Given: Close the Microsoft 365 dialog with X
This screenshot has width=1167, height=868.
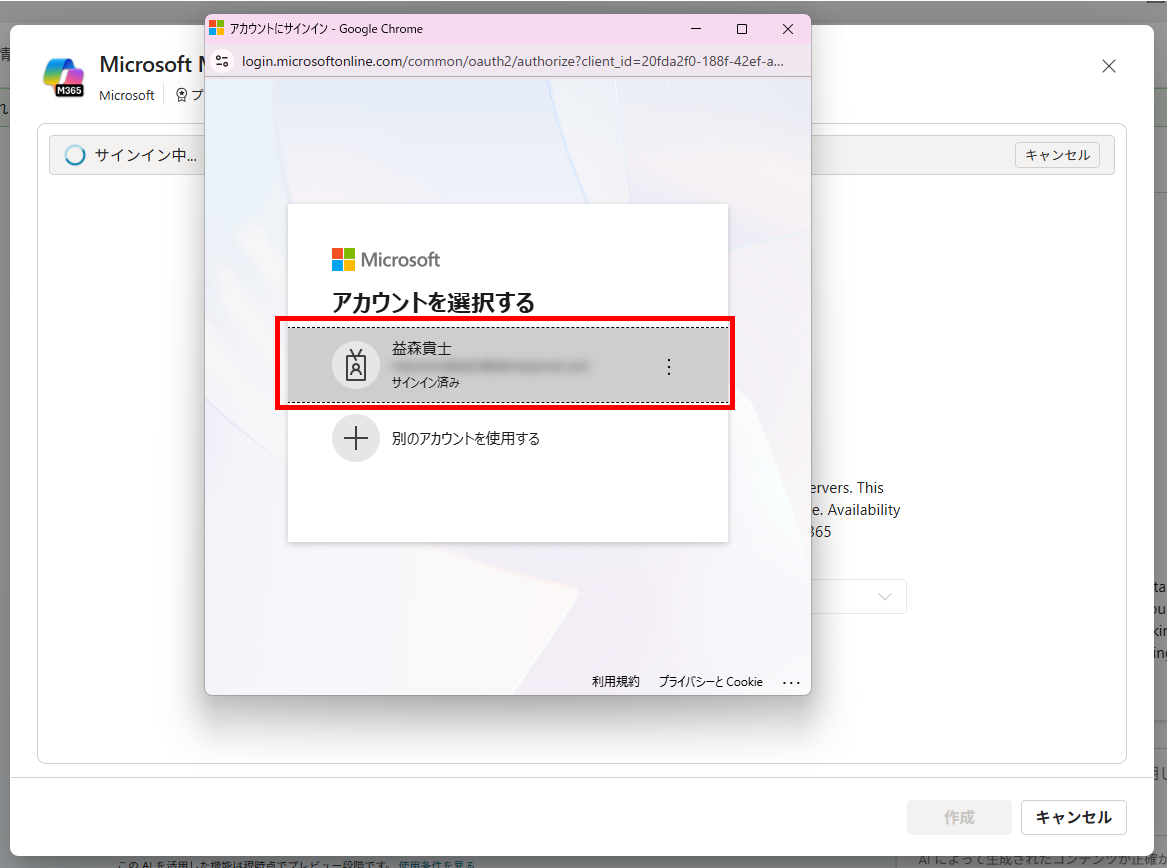Looking at the screenshot, I should 1109,66.
